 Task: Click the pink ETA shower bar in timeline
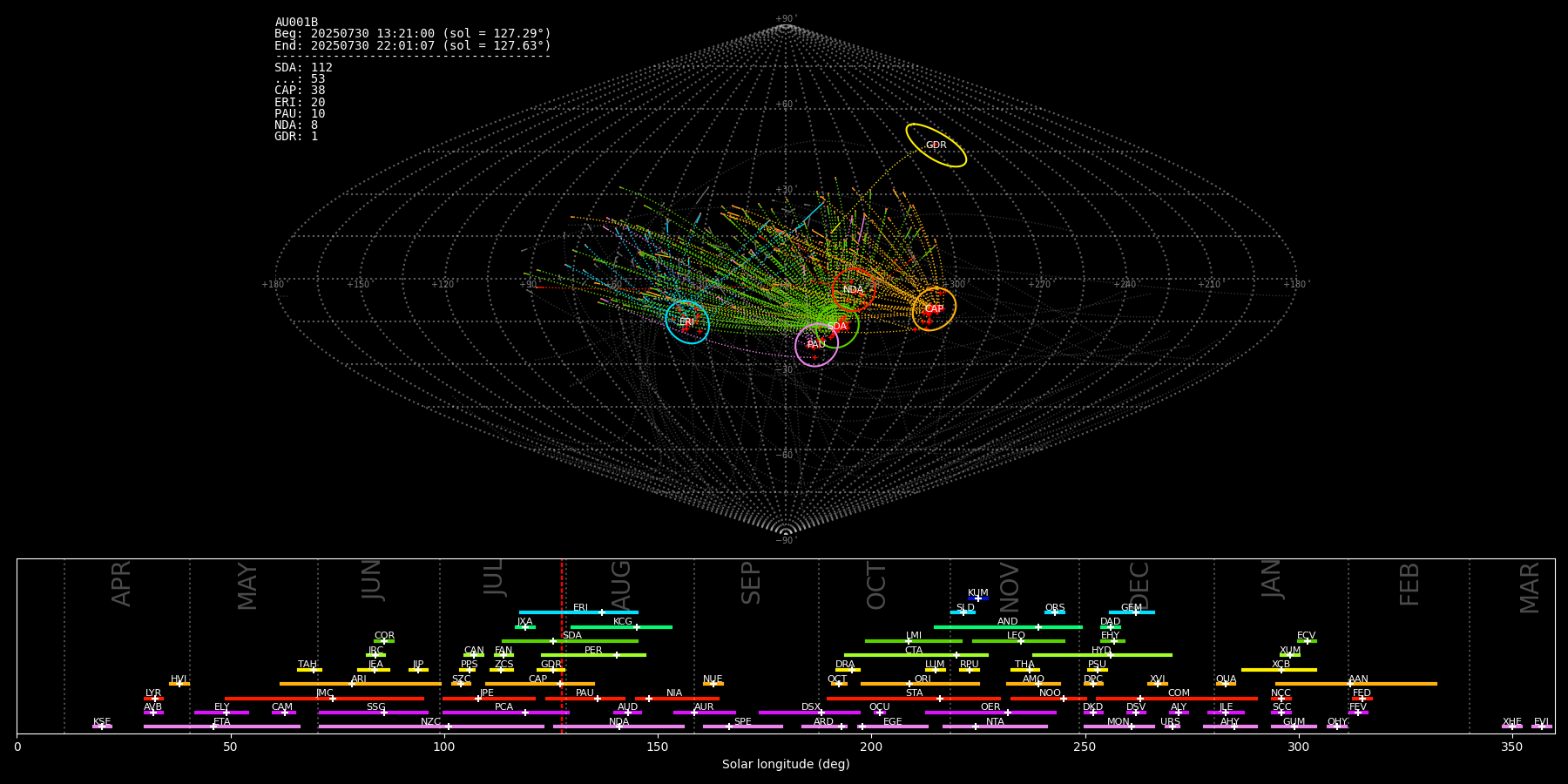(222, 727)
